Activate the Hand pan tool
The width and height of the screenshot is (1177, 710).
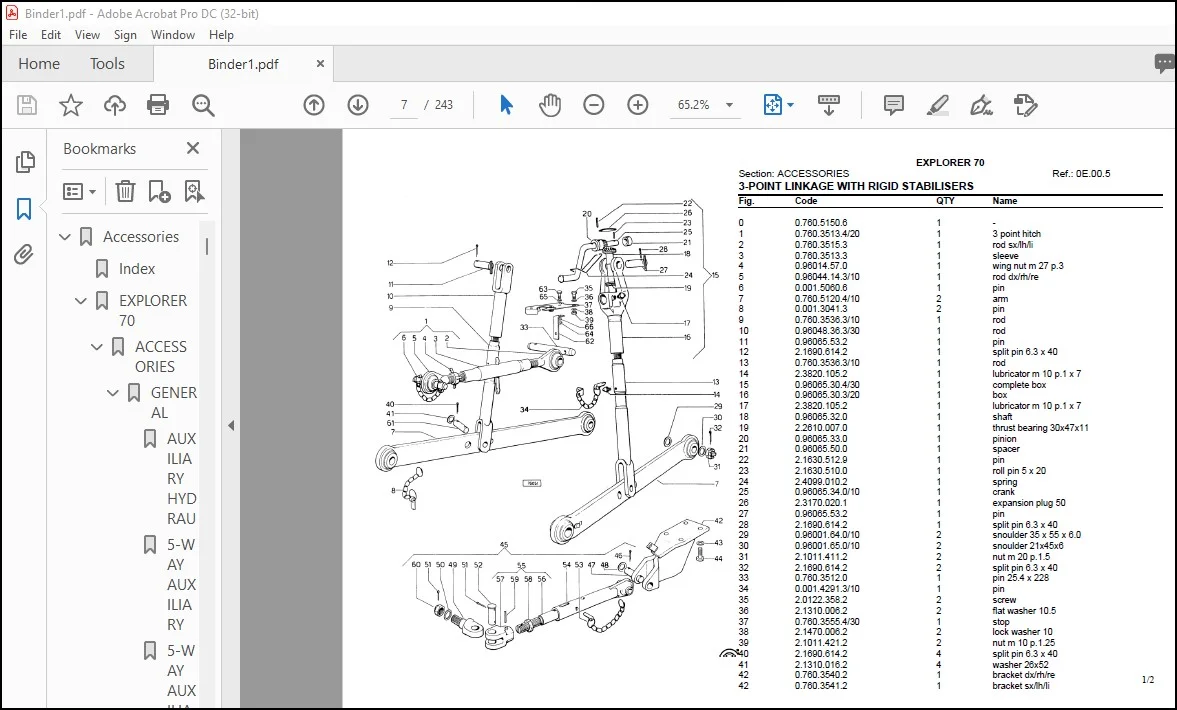pyautogui.click(x=550, y=105)
